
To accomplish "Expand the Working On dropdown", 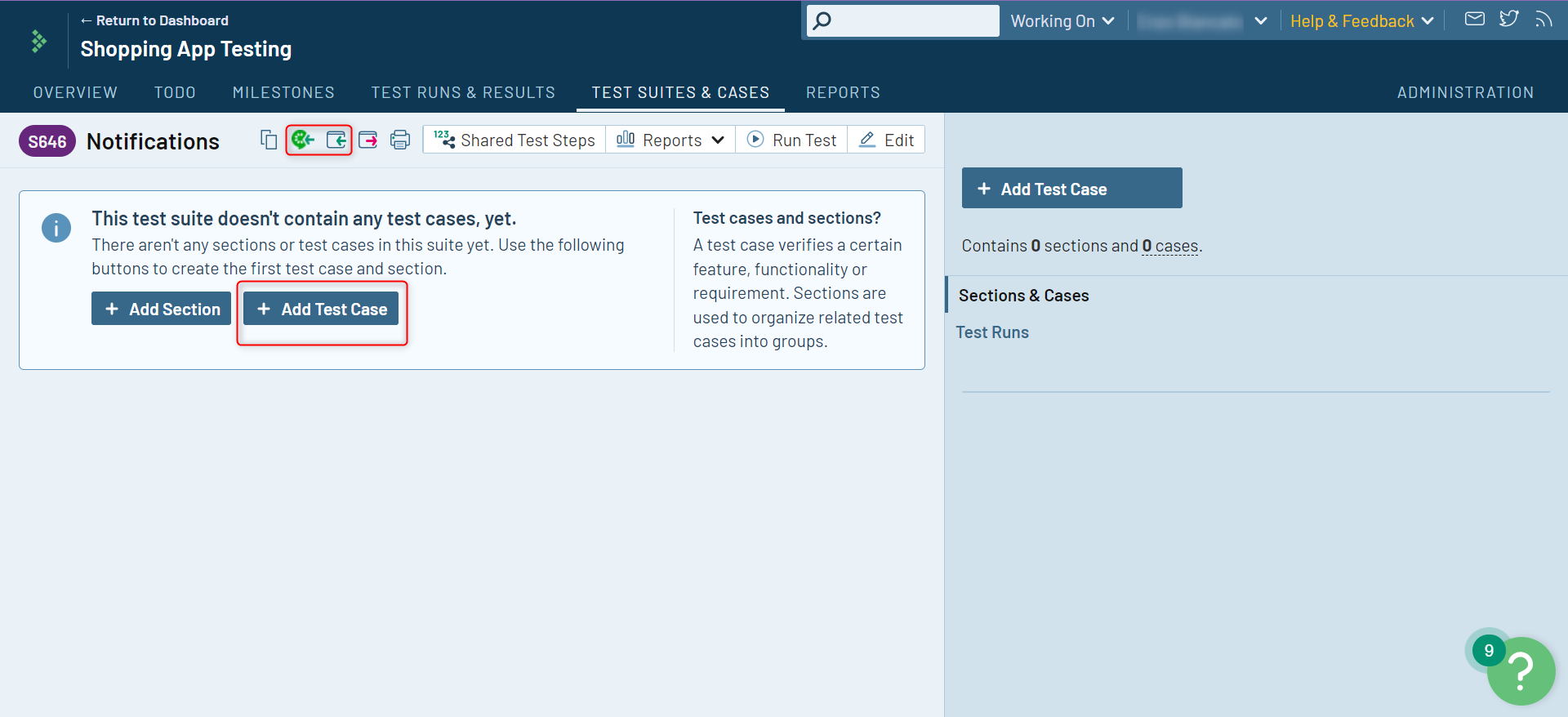I will pos(1062,21).
